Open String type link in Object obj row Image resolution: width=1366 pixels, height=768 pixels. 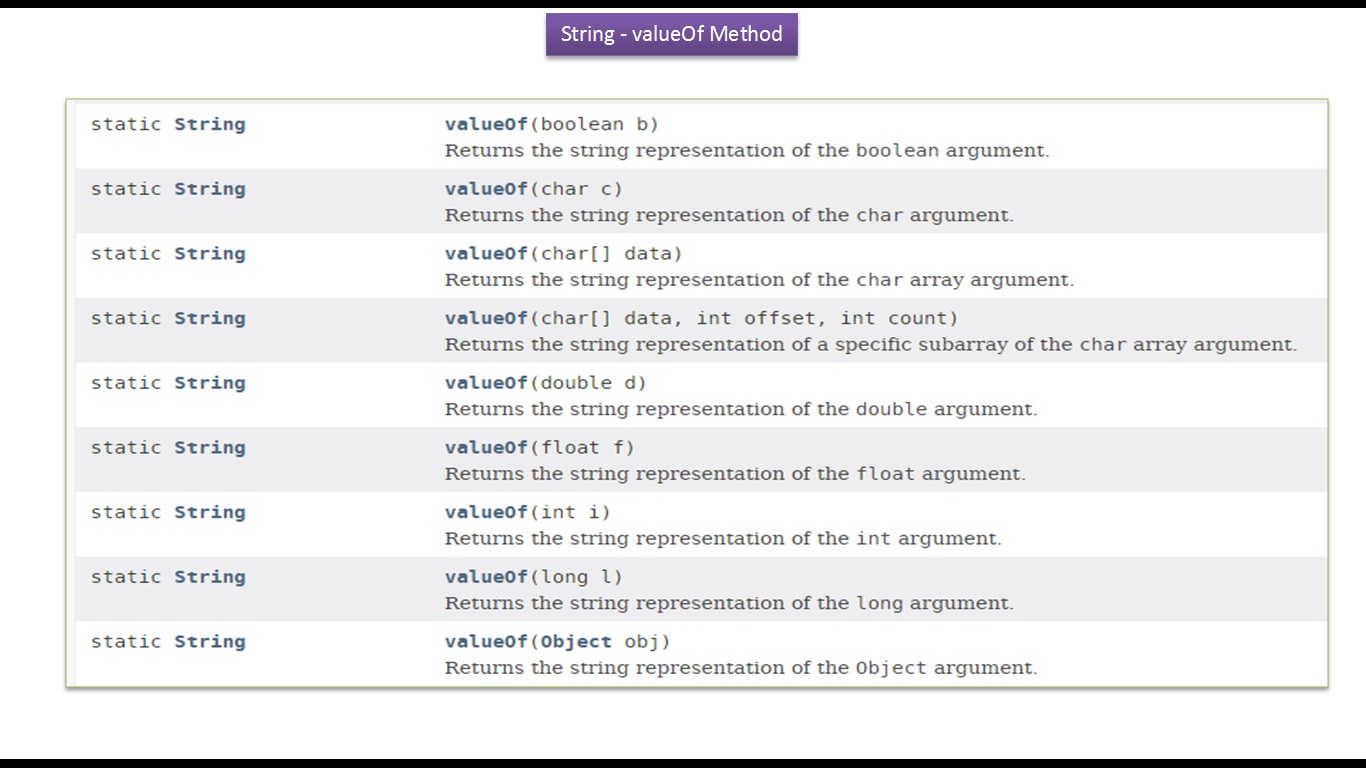(210, 641)
